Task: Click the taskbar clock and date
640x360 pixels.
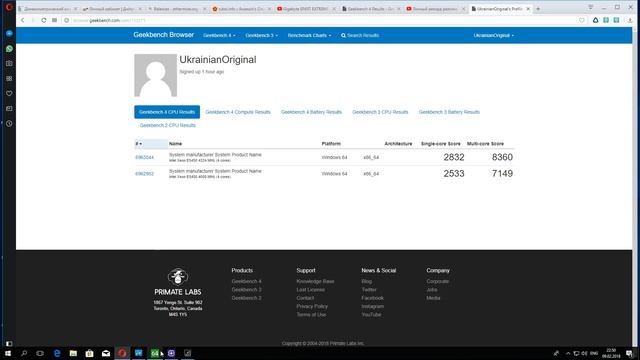Action: coord(611,353)
